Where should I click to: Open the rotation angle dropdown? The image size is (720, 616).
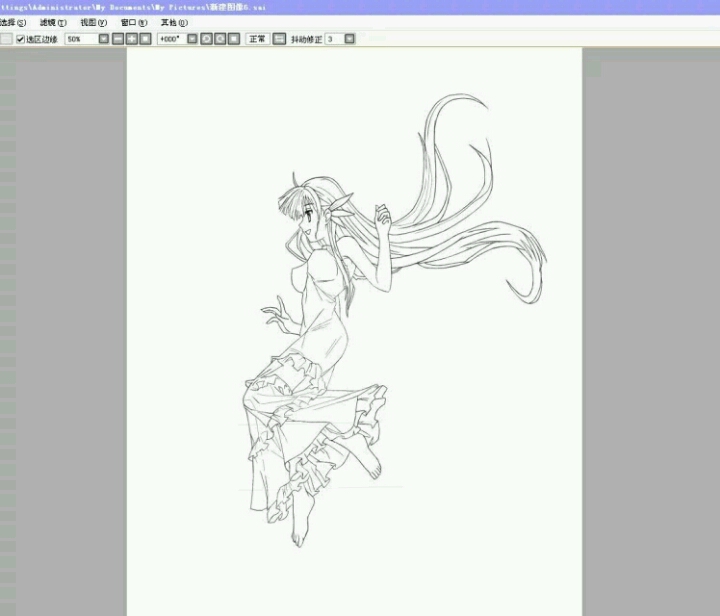(x=192, y=39)
